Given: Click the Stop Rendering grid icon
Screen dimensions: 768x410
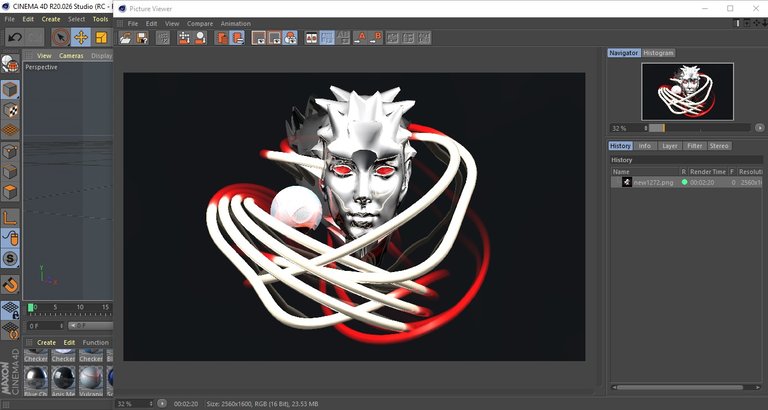Looking at the screenshot, I should [x=163, y=38].
